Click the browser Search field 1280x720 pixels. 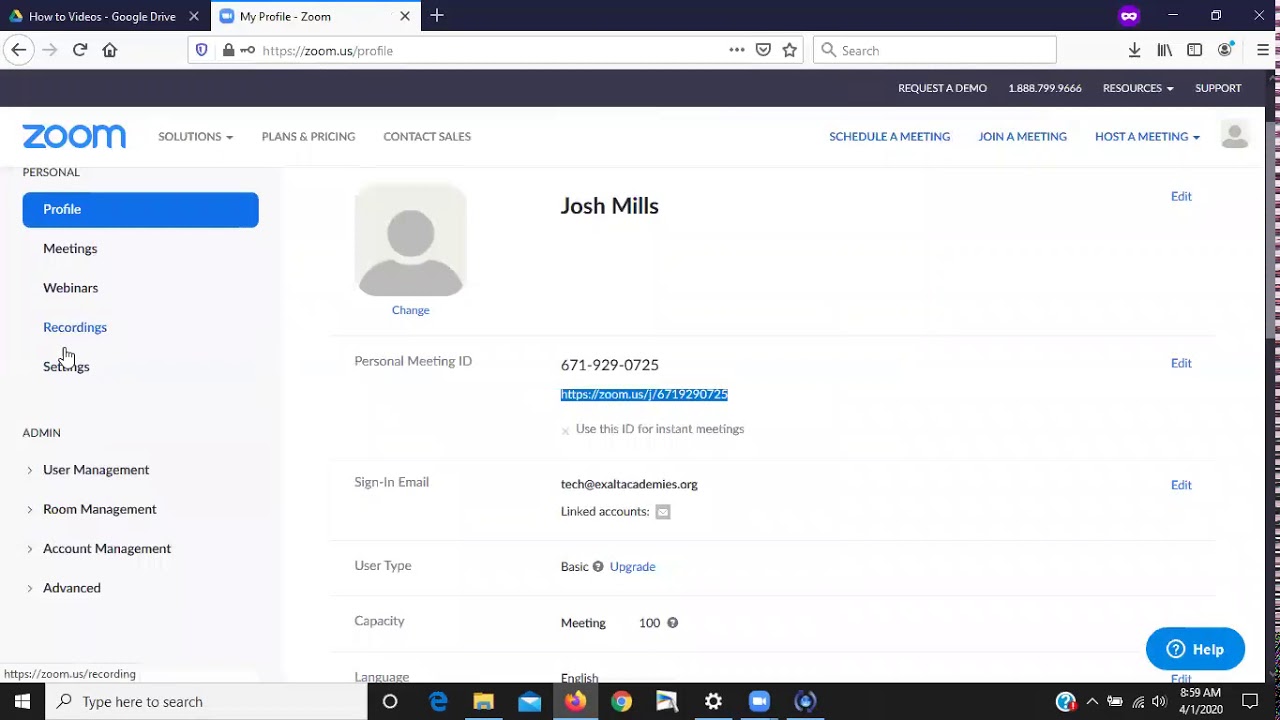(x=935, y=50)
